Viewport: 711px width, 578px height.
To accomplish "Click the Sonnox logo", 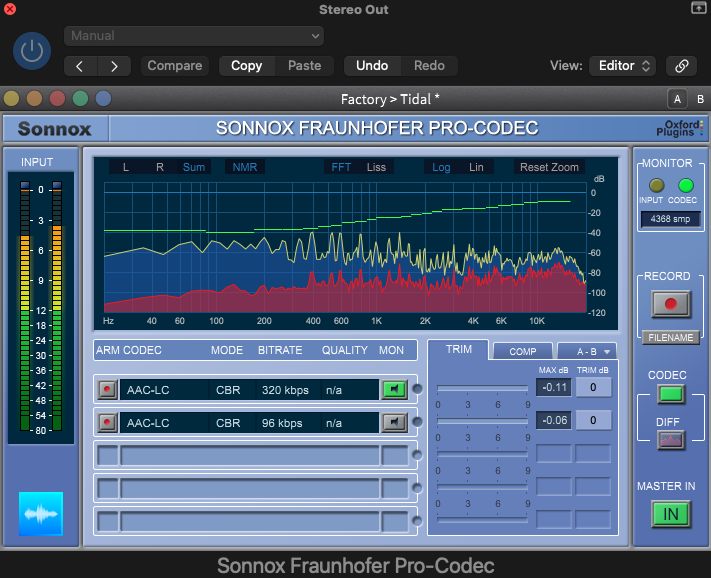I will (55, 129).
